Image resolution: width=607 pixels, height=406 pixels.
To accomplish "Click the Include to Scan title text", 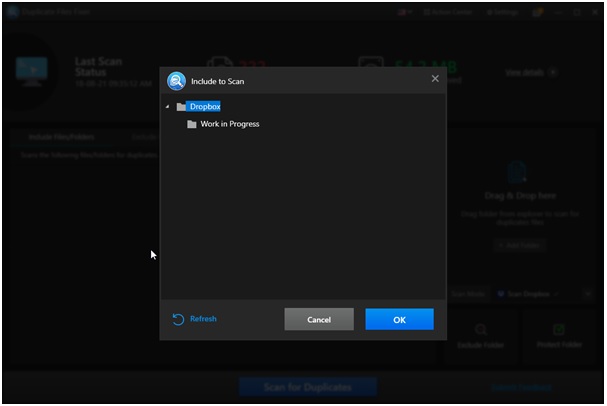I will (x=218, y=81).
